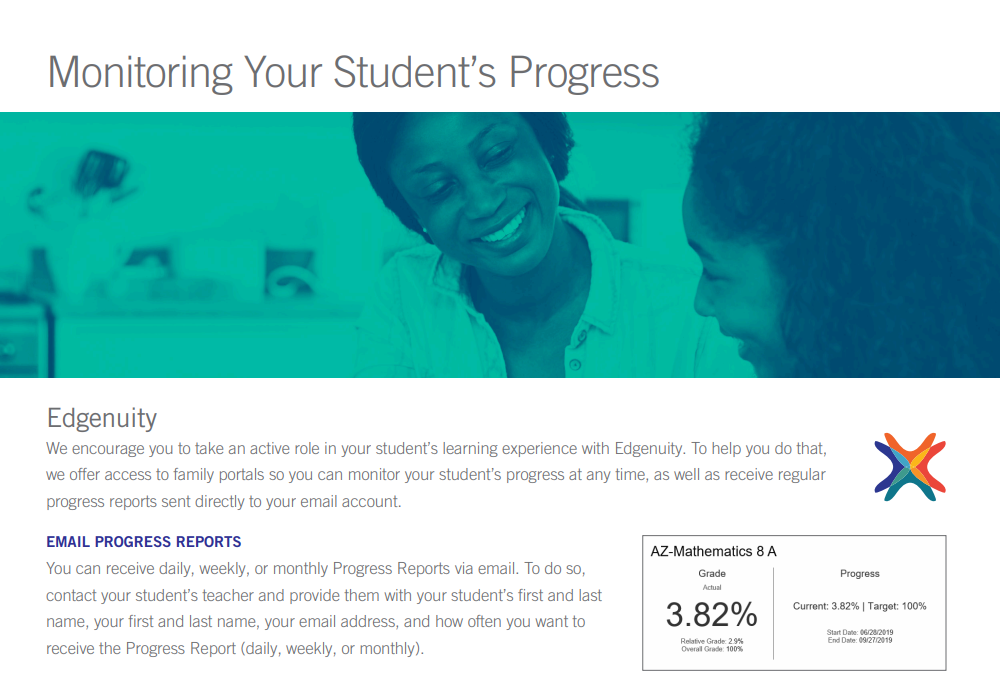
Task: Click the AZ-Mathematics 8 A course title
Action: pos(713,551)
